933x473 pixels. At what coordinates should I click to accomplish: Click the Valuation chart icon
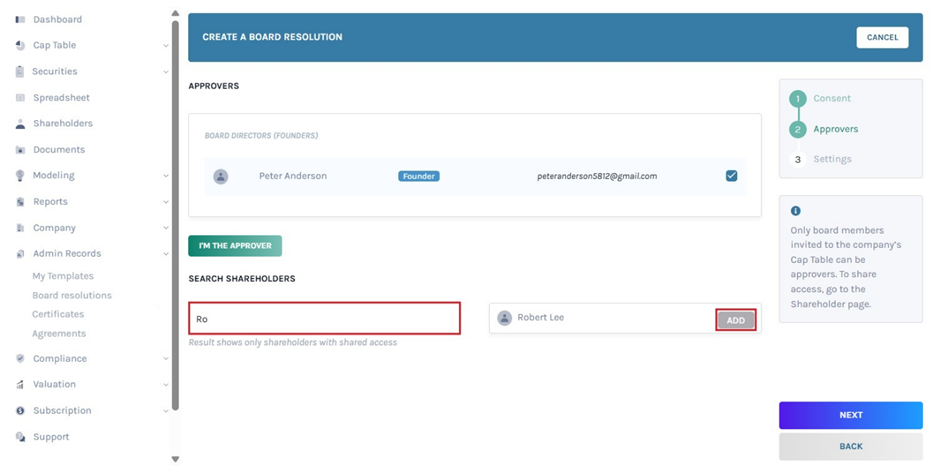(20, 385)
